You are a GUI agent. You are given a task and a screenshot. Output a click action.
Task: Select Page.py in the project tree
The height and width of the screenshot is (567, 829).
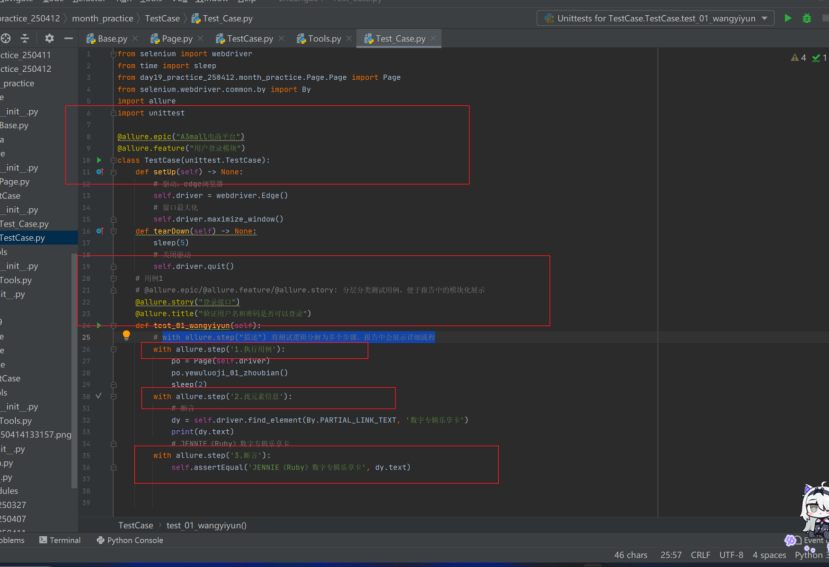15,181
